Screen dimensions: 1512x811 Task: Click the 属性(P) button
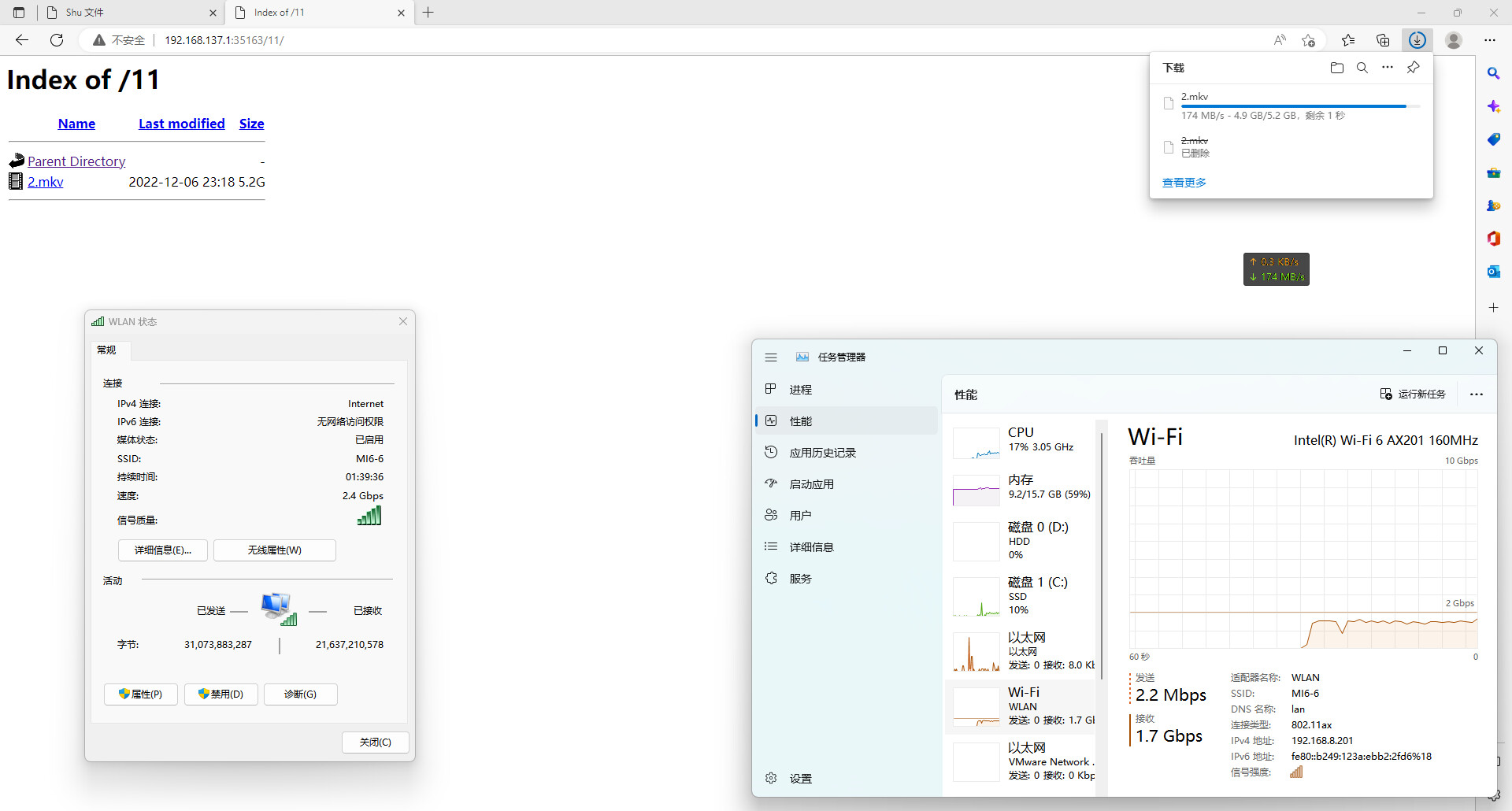click(141, 694)
